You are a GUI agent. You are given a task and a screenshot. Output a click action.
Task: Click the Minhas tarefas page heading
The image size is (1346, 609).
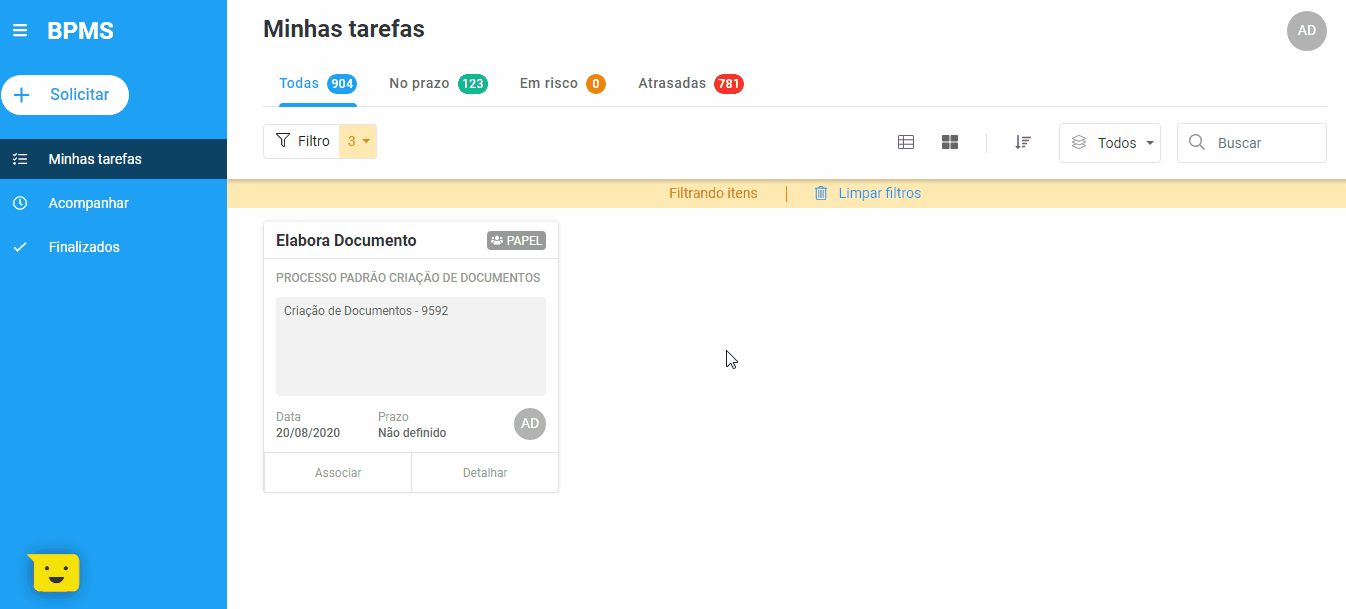point(344,29)
